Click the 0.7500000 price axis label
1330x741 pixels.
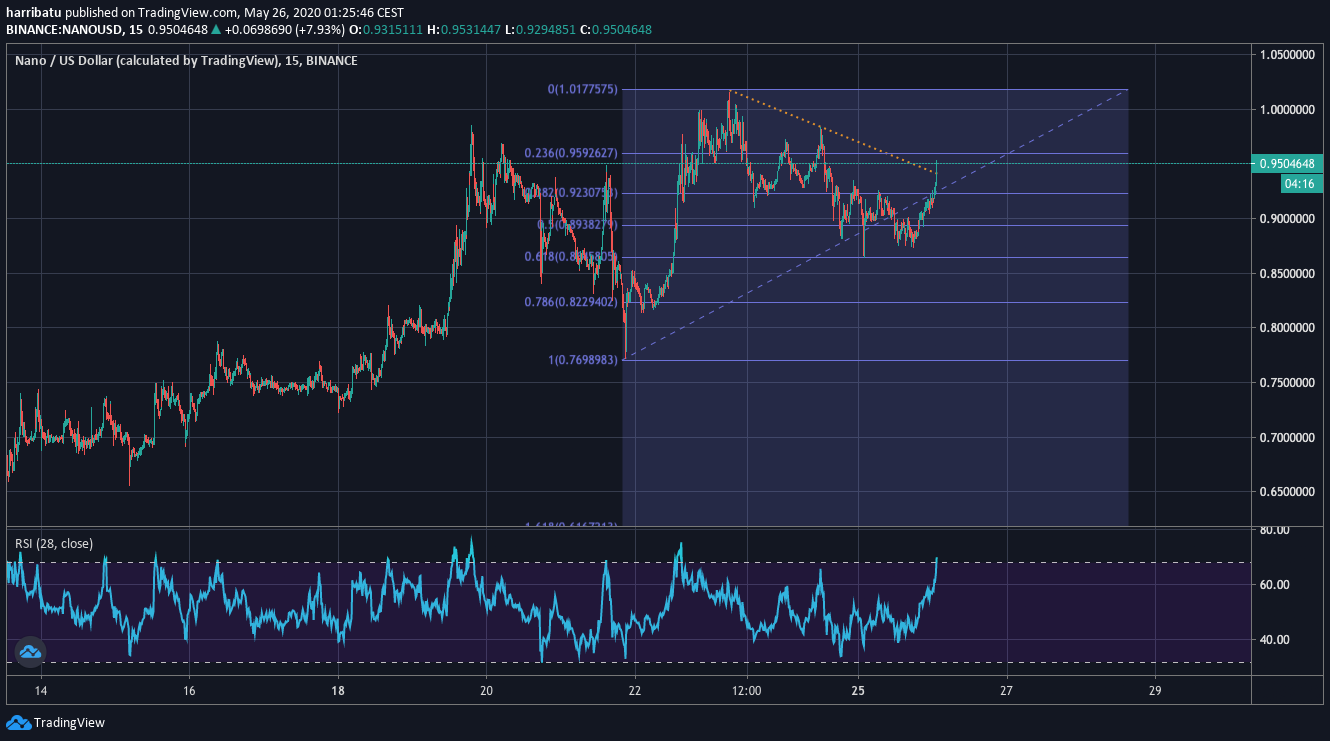pyautogui.click(x=1285, y=383)
